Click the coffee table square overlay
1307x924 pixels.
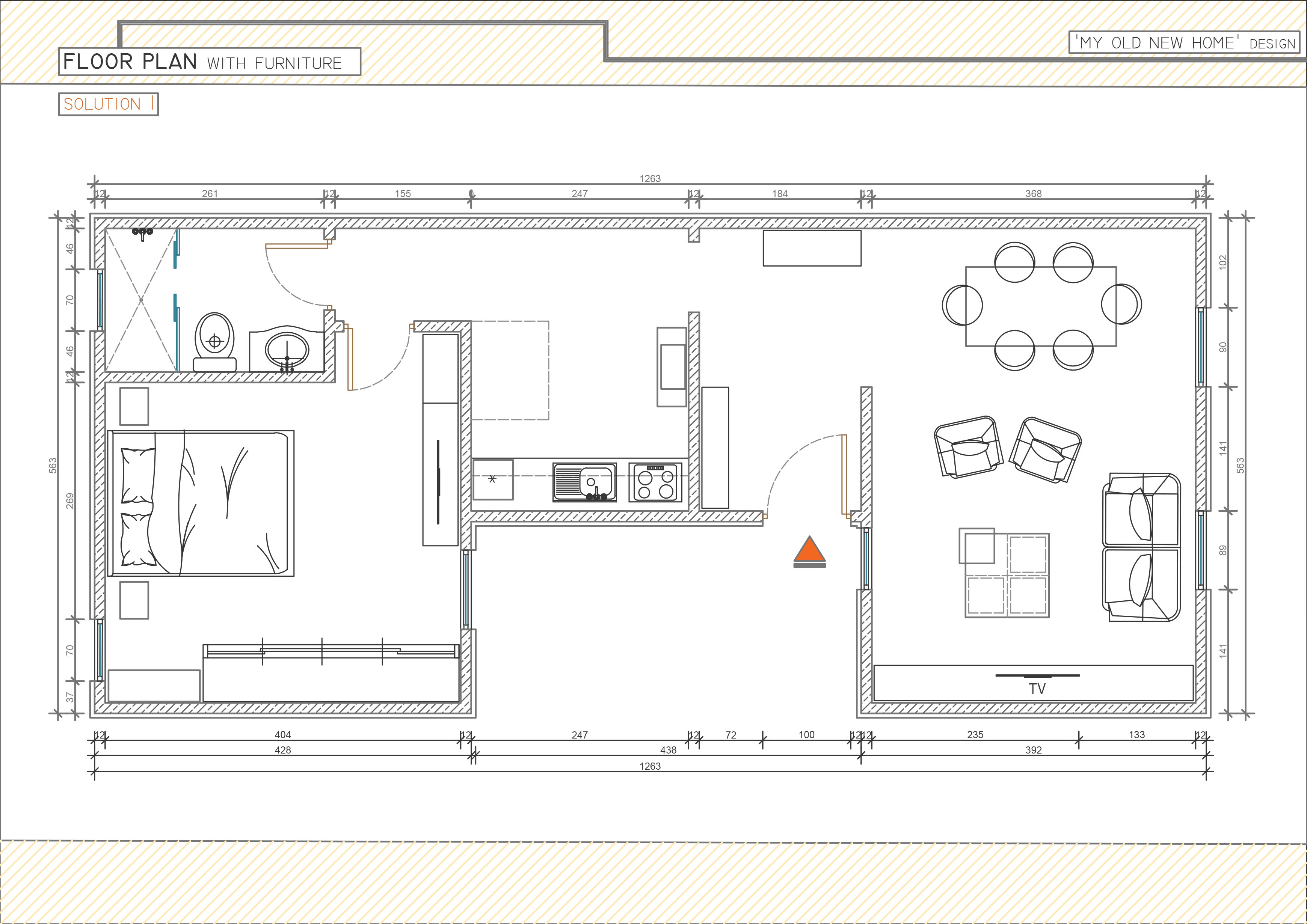click(x=977, y=546)
